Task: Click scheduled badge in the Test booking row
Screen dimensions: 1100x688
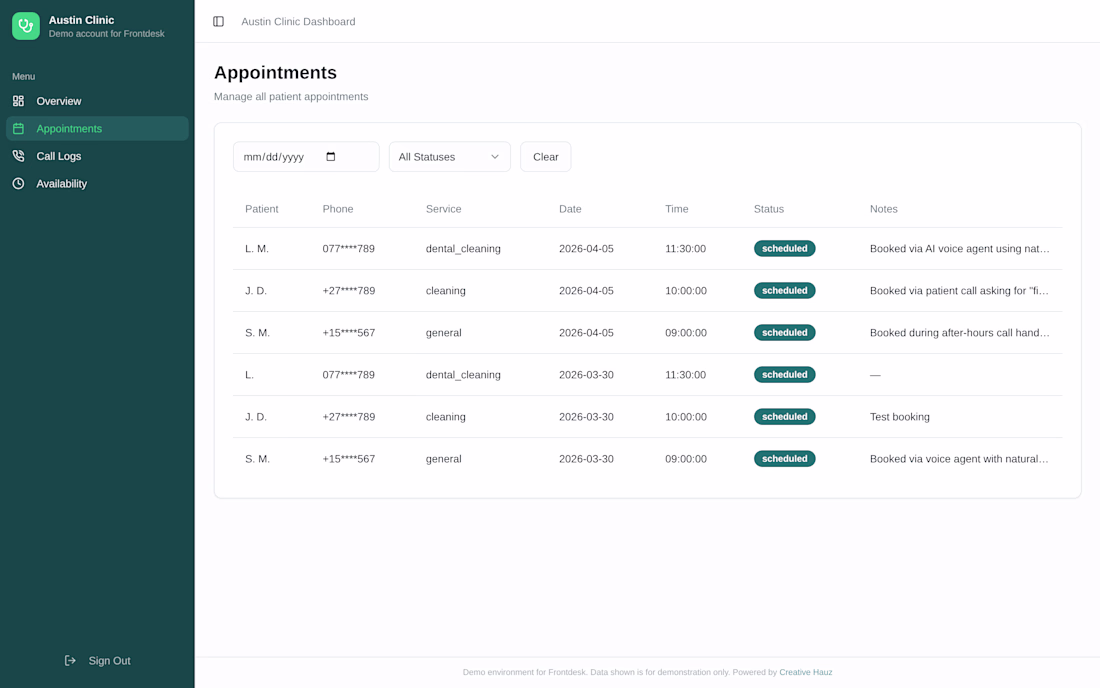Action: coord(784,417)
